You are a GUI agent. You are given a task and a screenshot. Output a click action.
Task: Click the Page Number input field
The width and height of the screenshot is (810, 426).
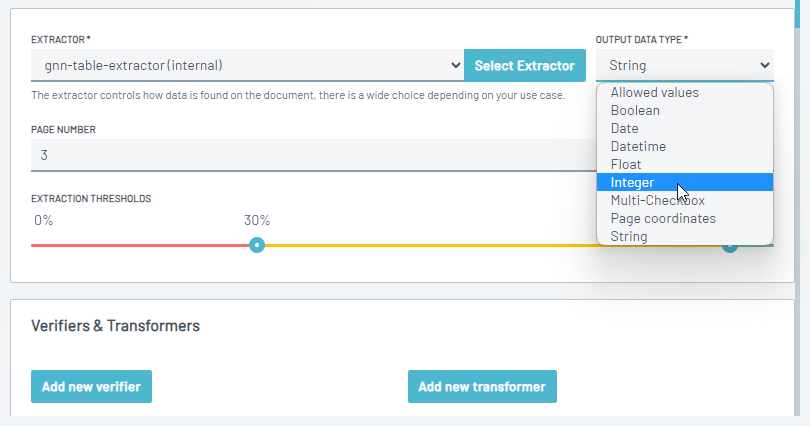(314, 155)
